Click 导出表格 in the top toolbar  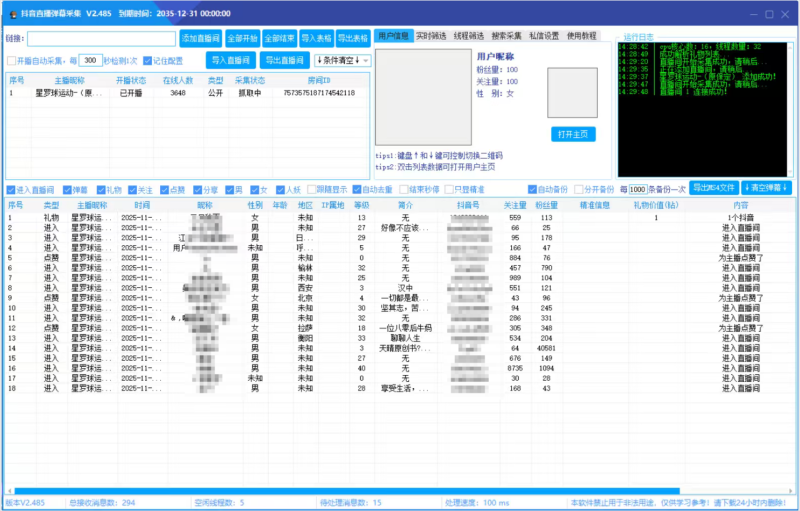(x=352, y=38)
